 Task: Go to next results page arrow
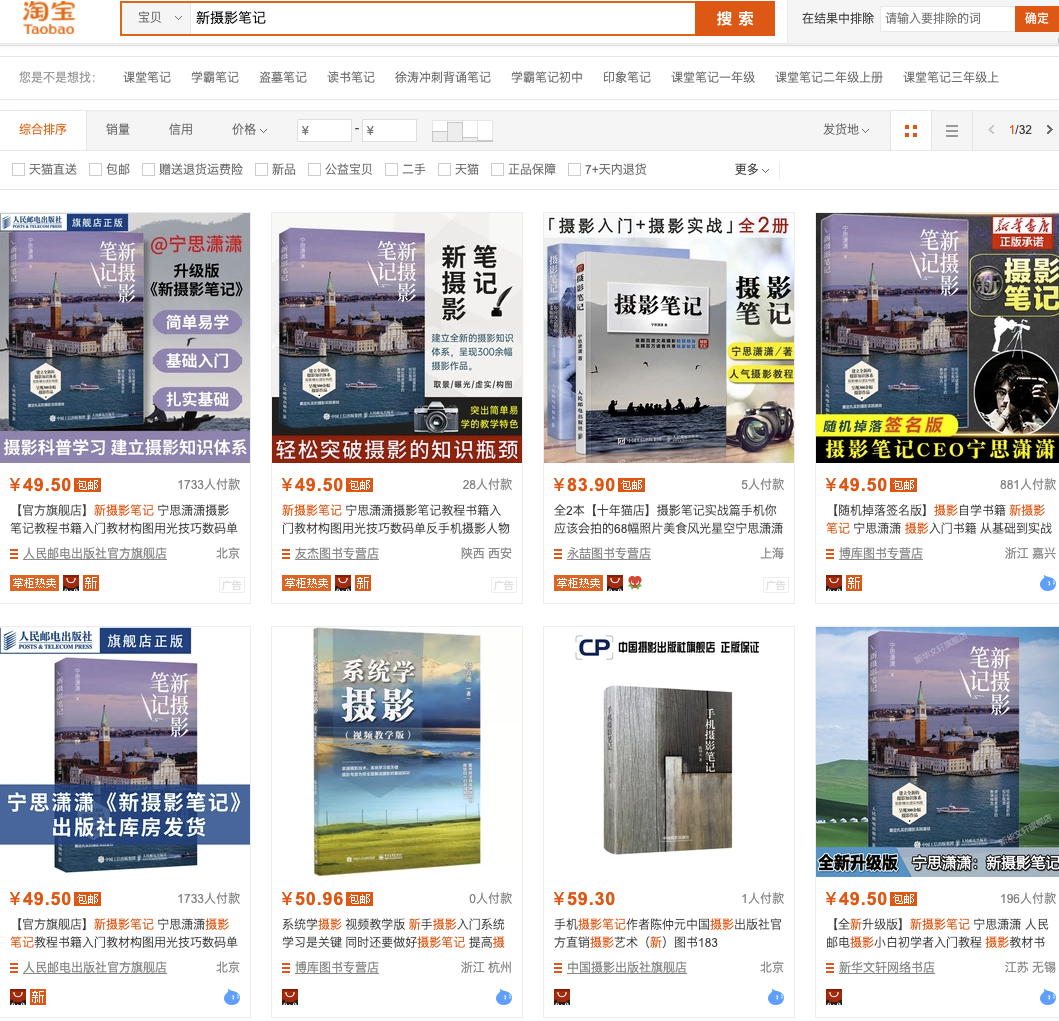click(x=1049, y=130)
